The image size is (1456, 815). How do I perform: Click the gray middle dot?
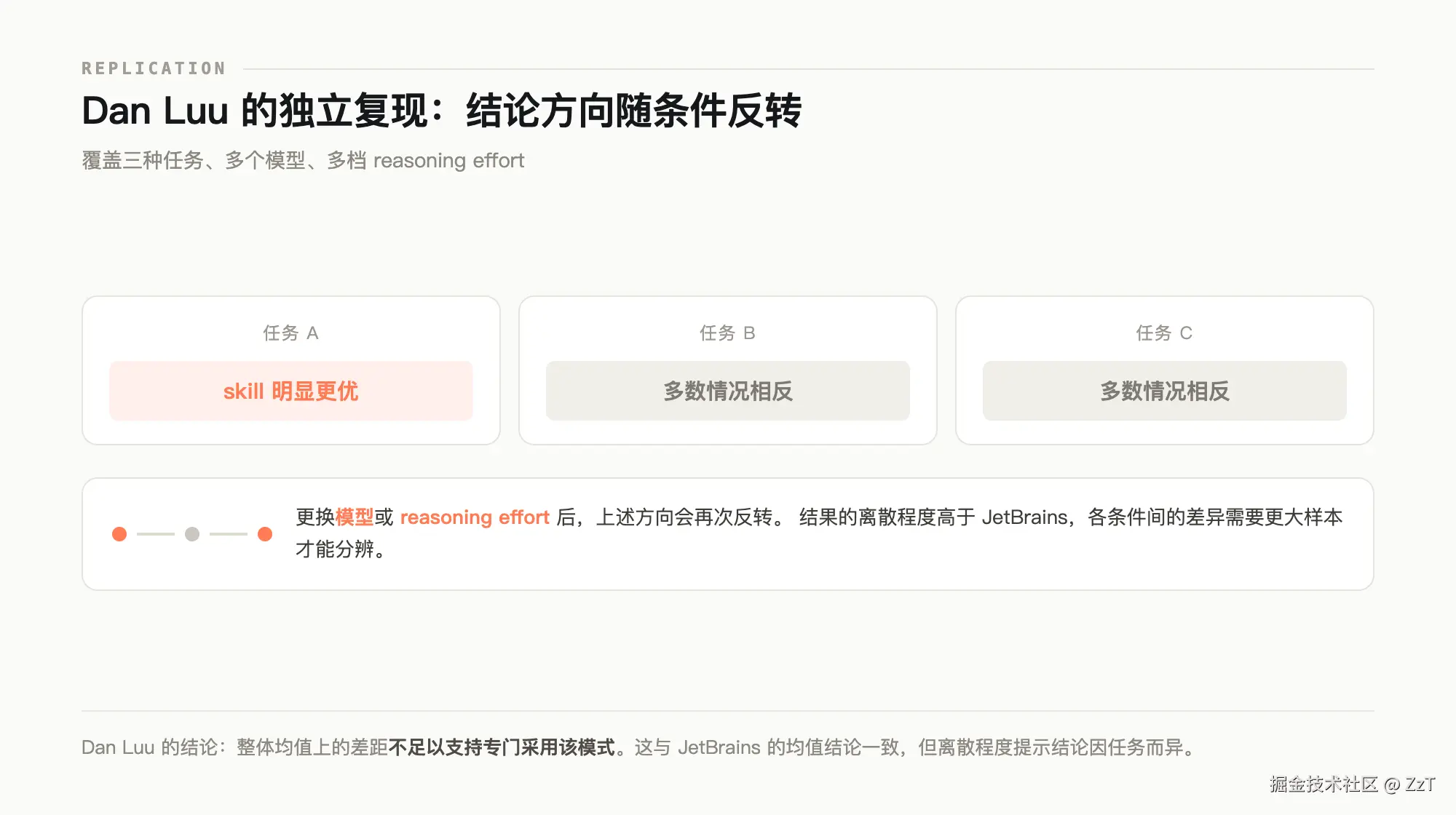tap(192, 534)
